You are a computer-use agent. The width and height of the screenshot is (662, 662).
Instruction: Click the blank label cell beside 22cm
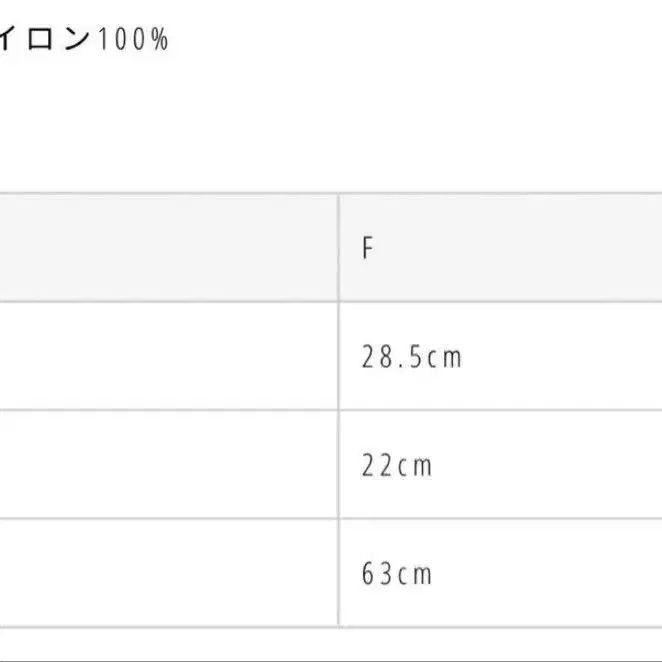(168, 464)
